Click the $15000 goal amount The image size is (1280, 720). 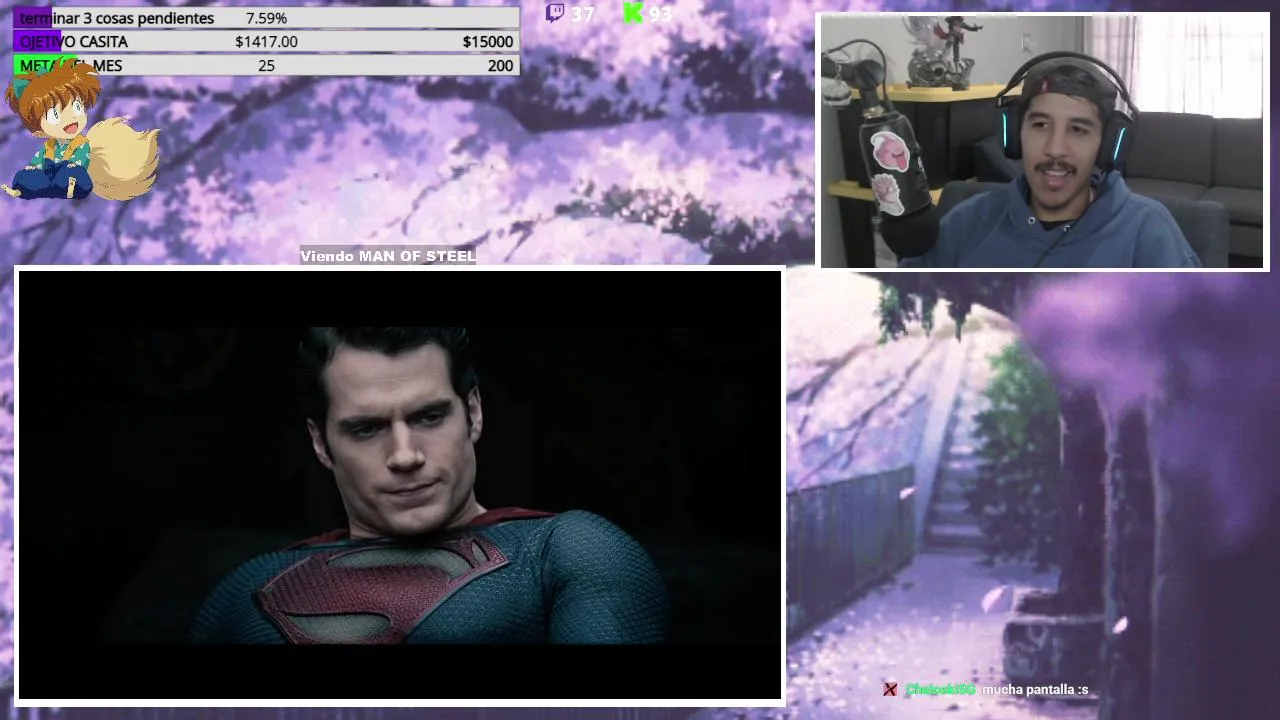pyautogui.click(x=488, y=41)
